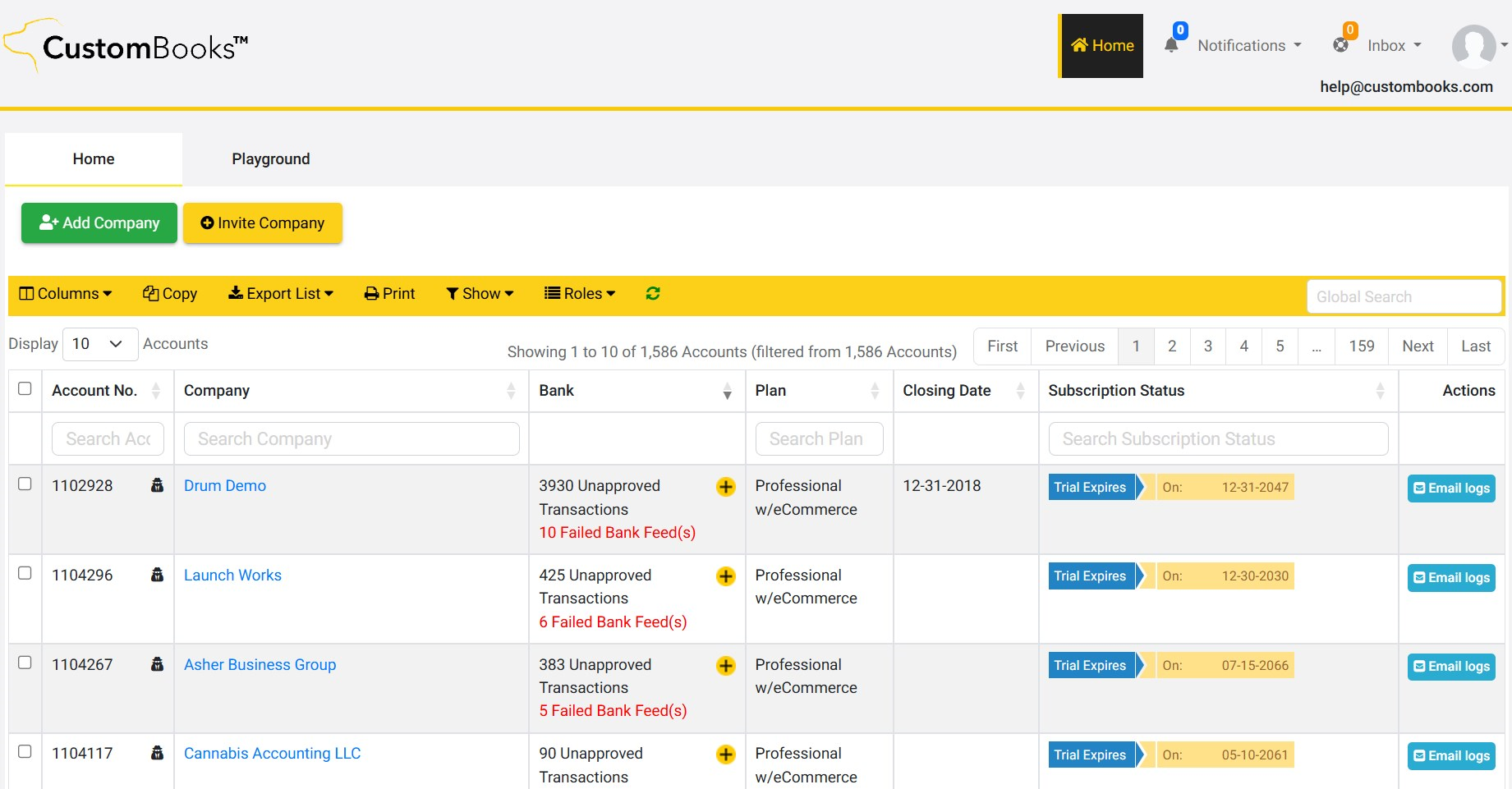
Task: Switch to the Playground tab
Action: (270, 159)
